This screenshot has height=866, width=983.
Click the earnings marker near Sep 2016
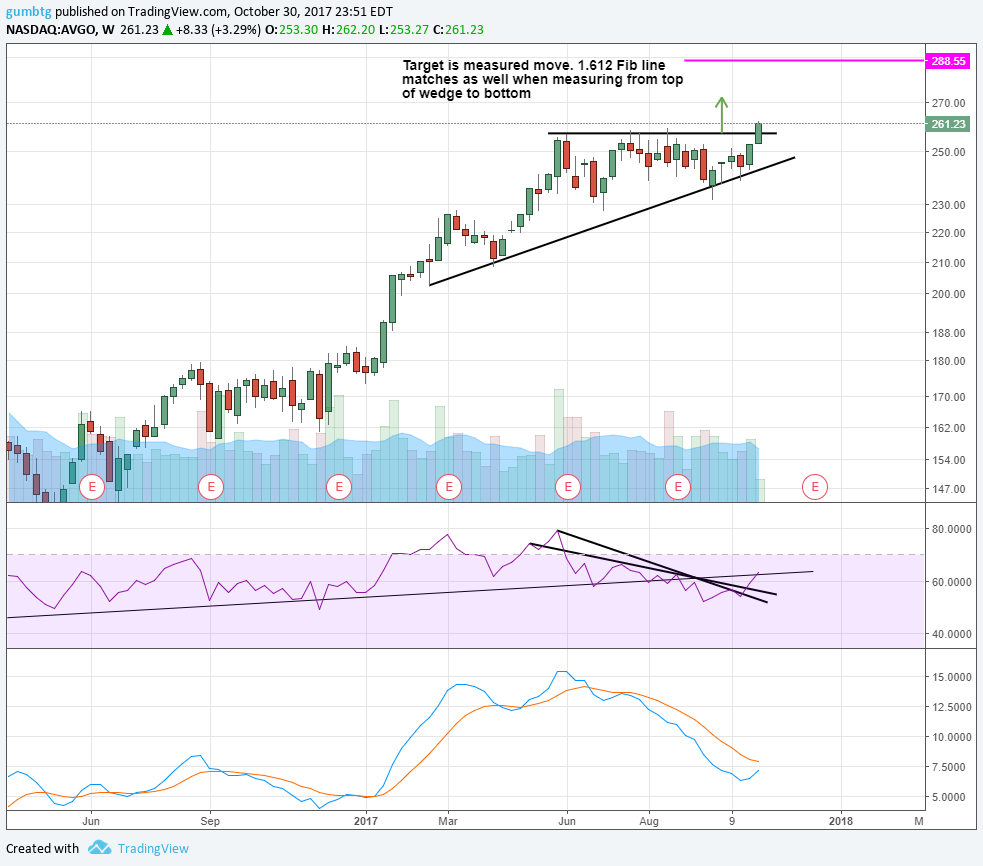(x=211, y=487)
